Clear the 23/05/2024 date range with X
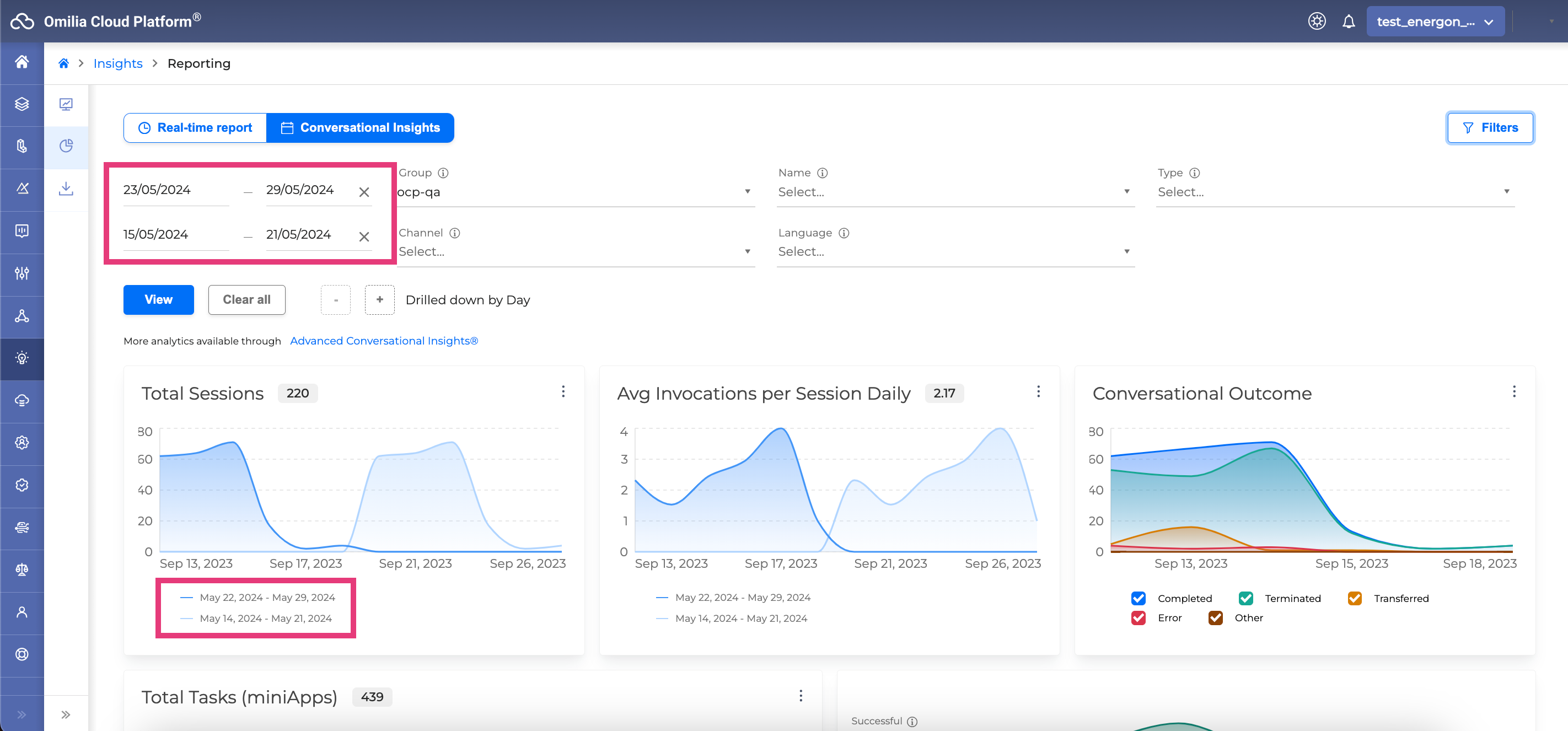Screen dimensions: 1568x731 tap(364, 192)
